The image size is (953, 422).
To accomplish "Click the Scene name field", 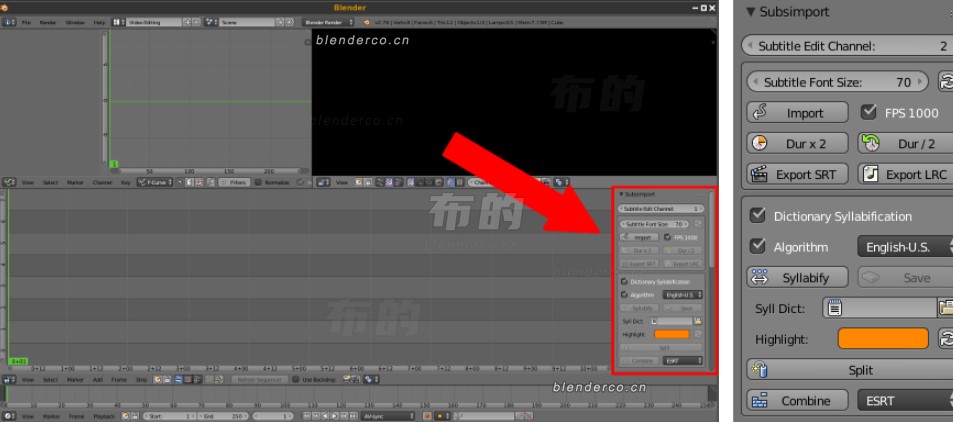I will click(x=247, y=22).
